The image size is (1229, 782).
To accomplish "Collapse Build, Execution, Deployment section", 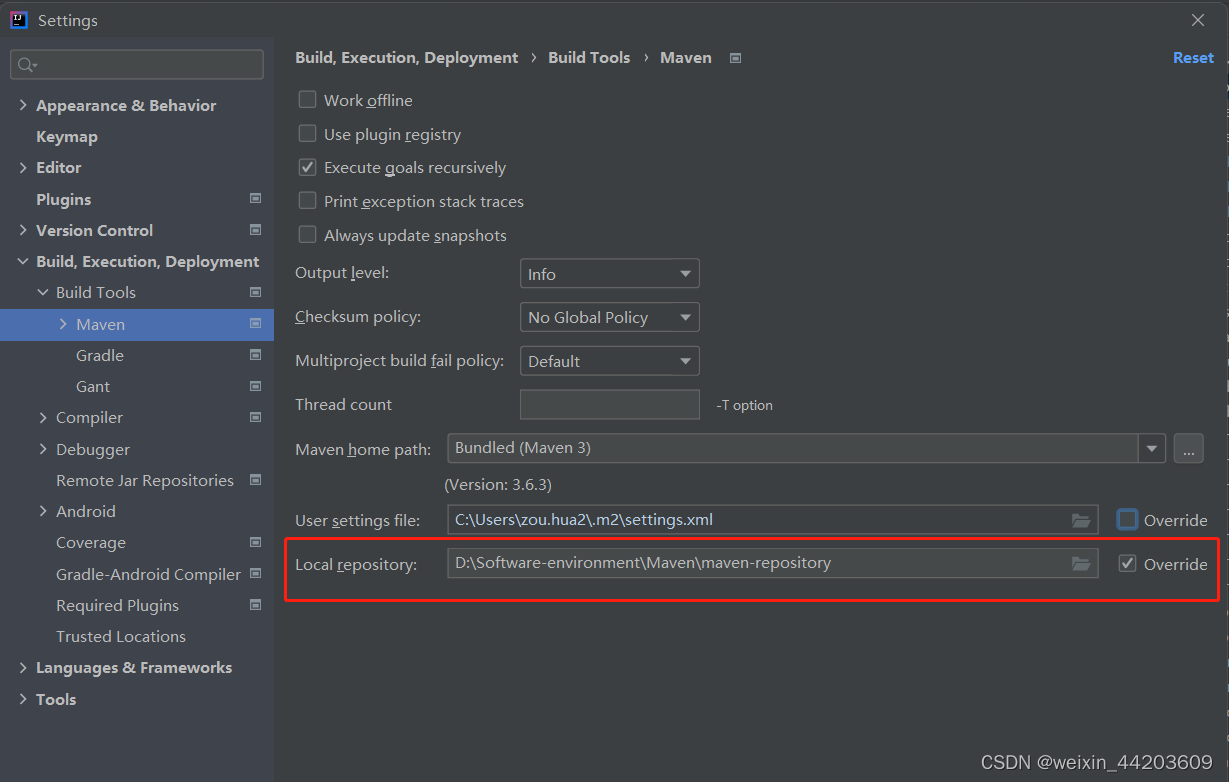I will pos(23,261).
